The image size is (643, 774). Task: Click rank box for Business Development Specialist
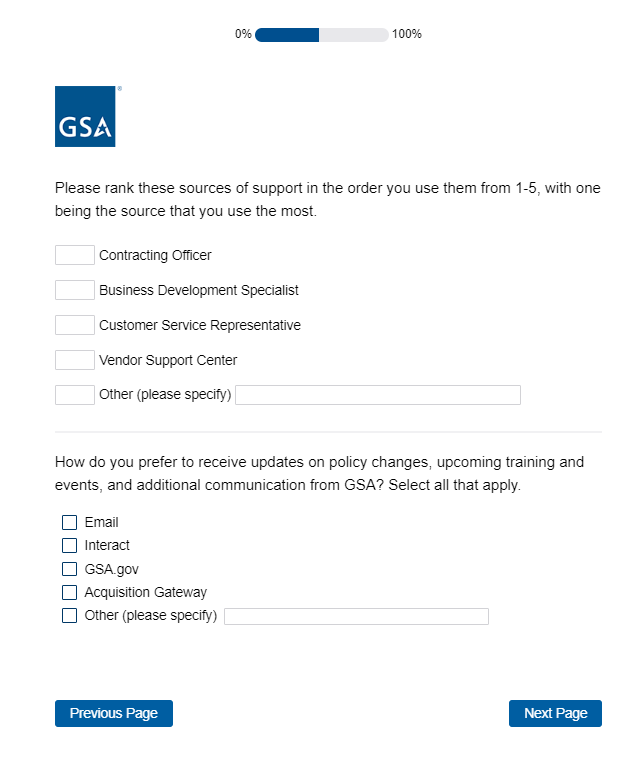click(x=75, y=290)
